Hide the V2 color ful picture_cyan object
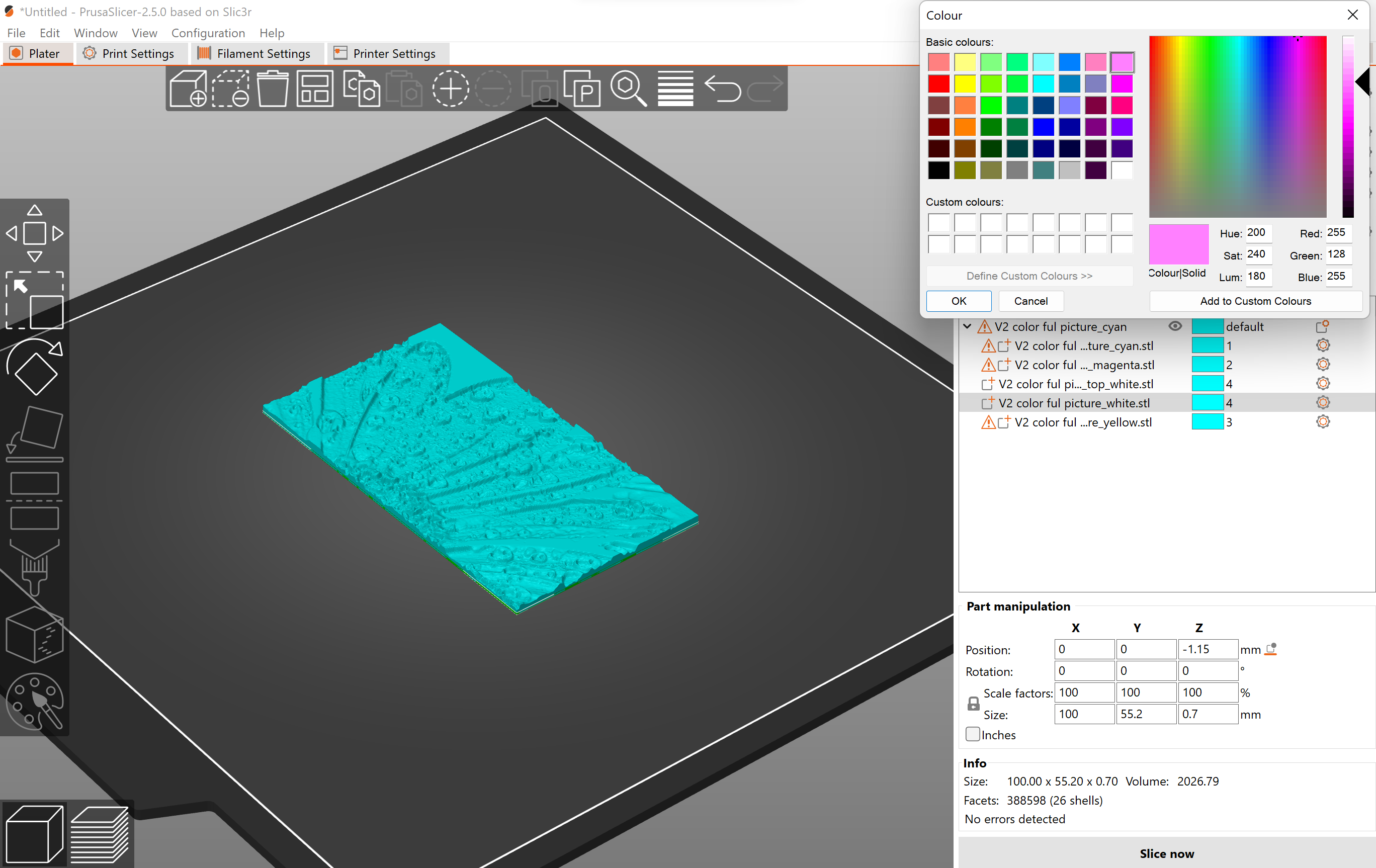The image size is (1376, 868). click(x=1175, y=326)
